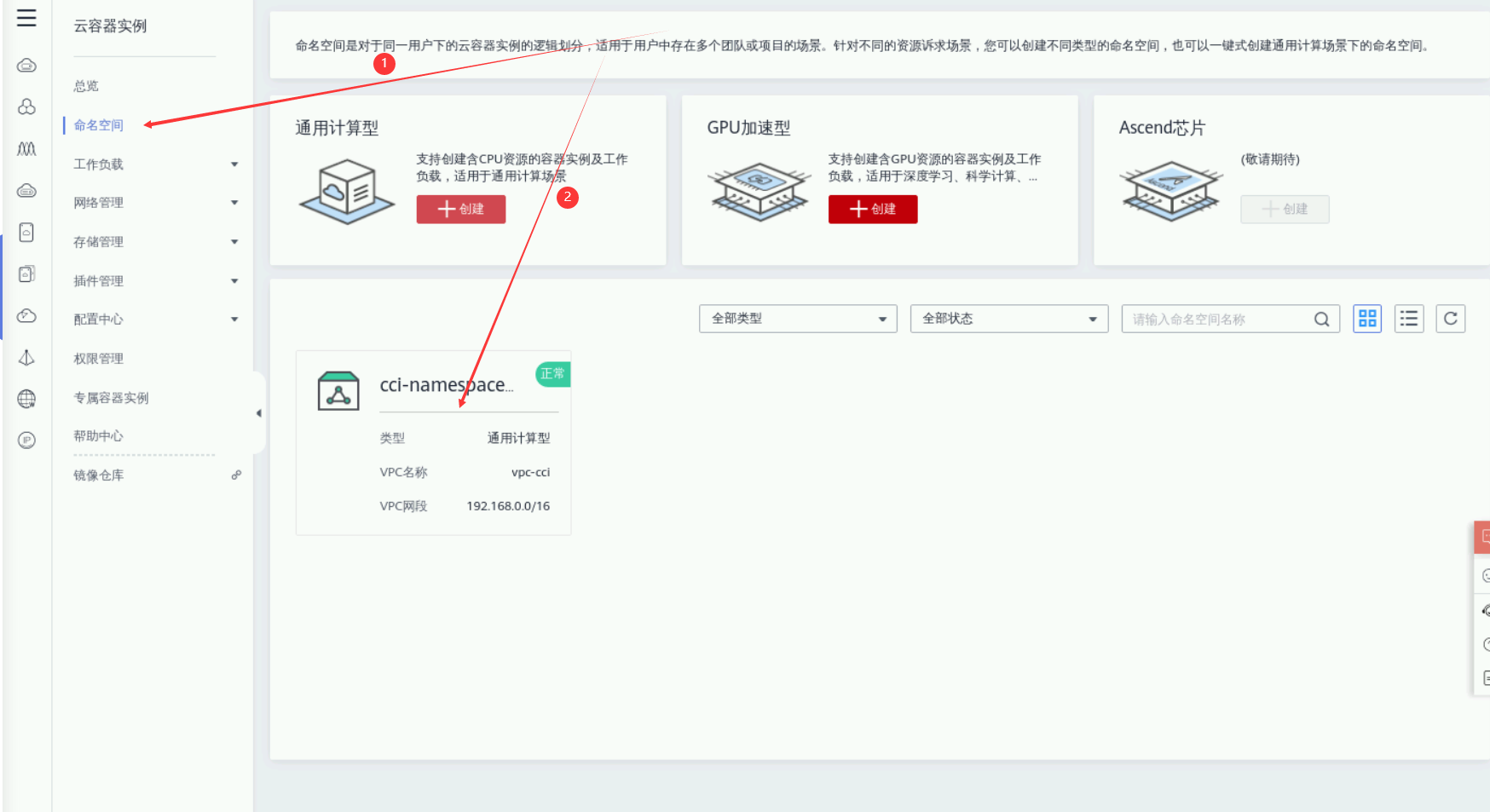Click the three-circles cluster rail icon
This screenshot has height=812, width=1490.
click(26, 107)
